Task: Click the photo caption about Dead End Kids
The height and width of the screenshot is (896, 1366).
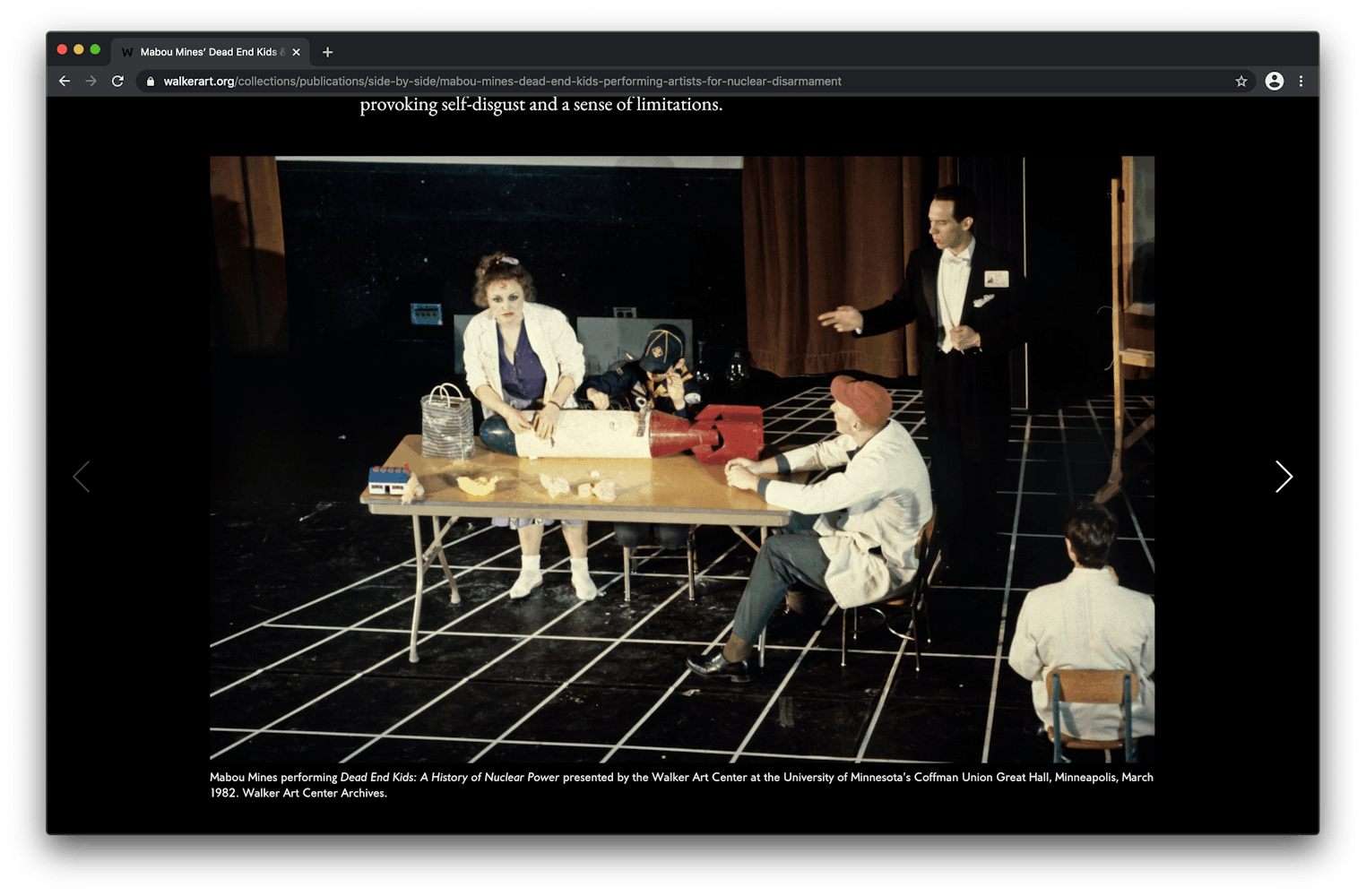Action: (x=681, y=785)
